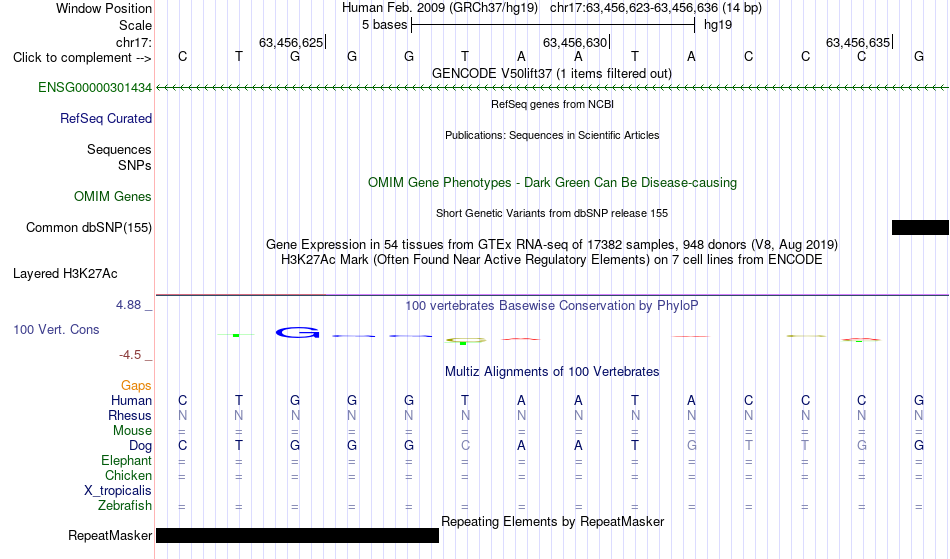Click 'Repeating Elements by RepeatMasker' title
This screenshot has width=950, height=559.
point(552,522)
